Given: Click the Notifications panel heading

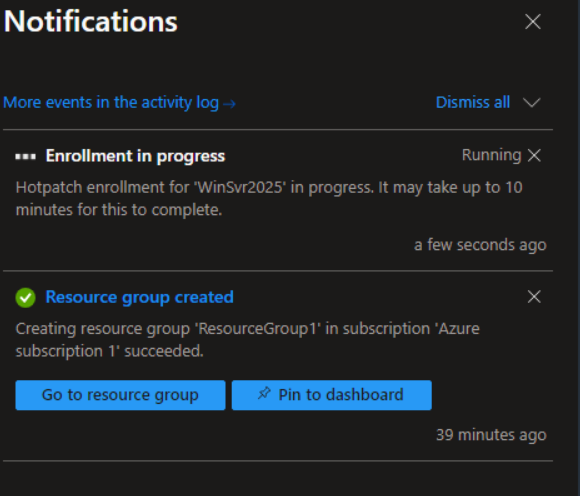Looking at the screenshot, I should [91, 21].
